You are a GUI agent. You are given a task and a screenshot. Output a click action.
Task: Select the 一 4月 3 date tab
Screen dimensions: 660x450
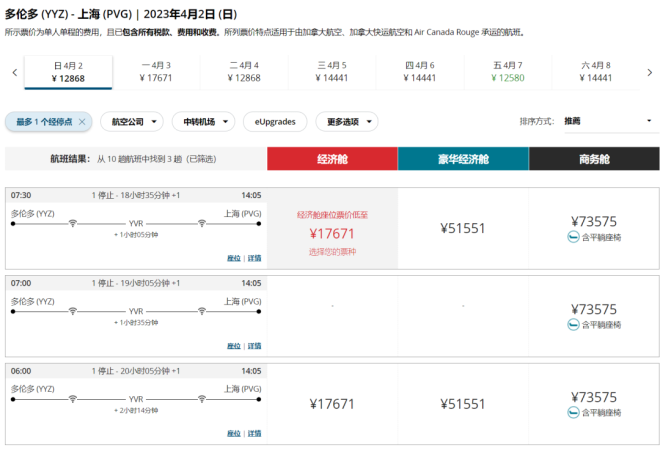[x=156, y=71]
